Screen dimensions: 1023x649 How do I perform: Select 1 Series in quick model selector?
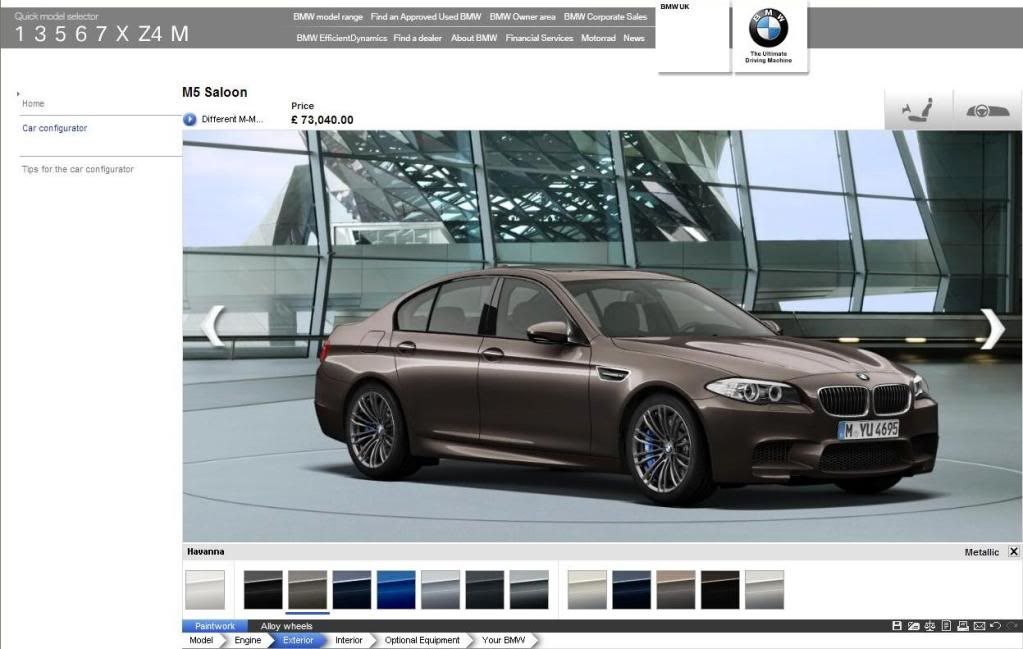[x=20, y=34]
